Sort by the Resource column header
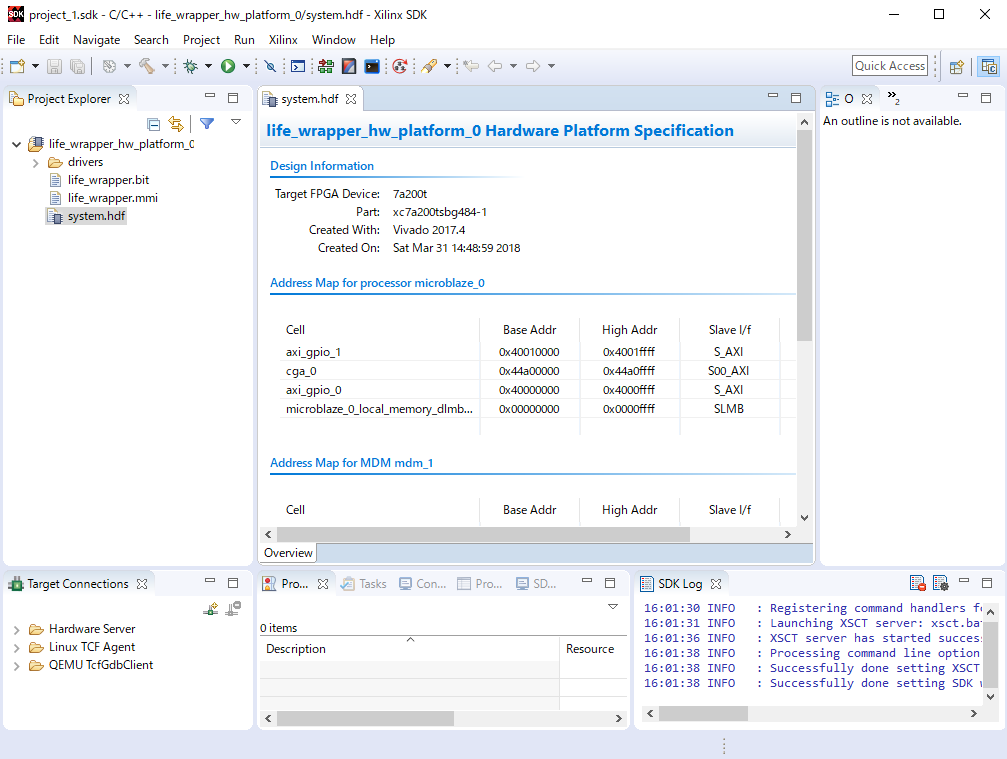This screenshot has width=1007, height=759. (x=593, y=649)
